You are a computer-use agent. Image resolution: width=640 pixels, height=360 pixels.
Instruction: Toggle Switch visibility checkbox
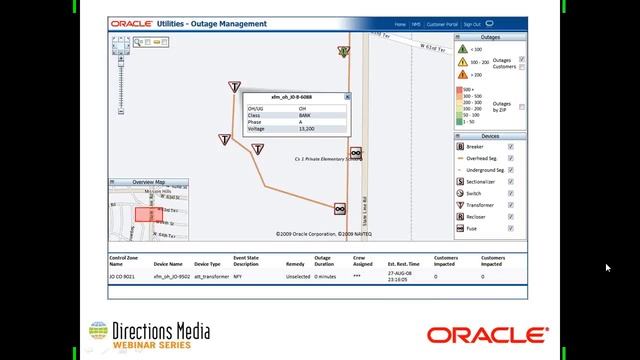point(511,193)
